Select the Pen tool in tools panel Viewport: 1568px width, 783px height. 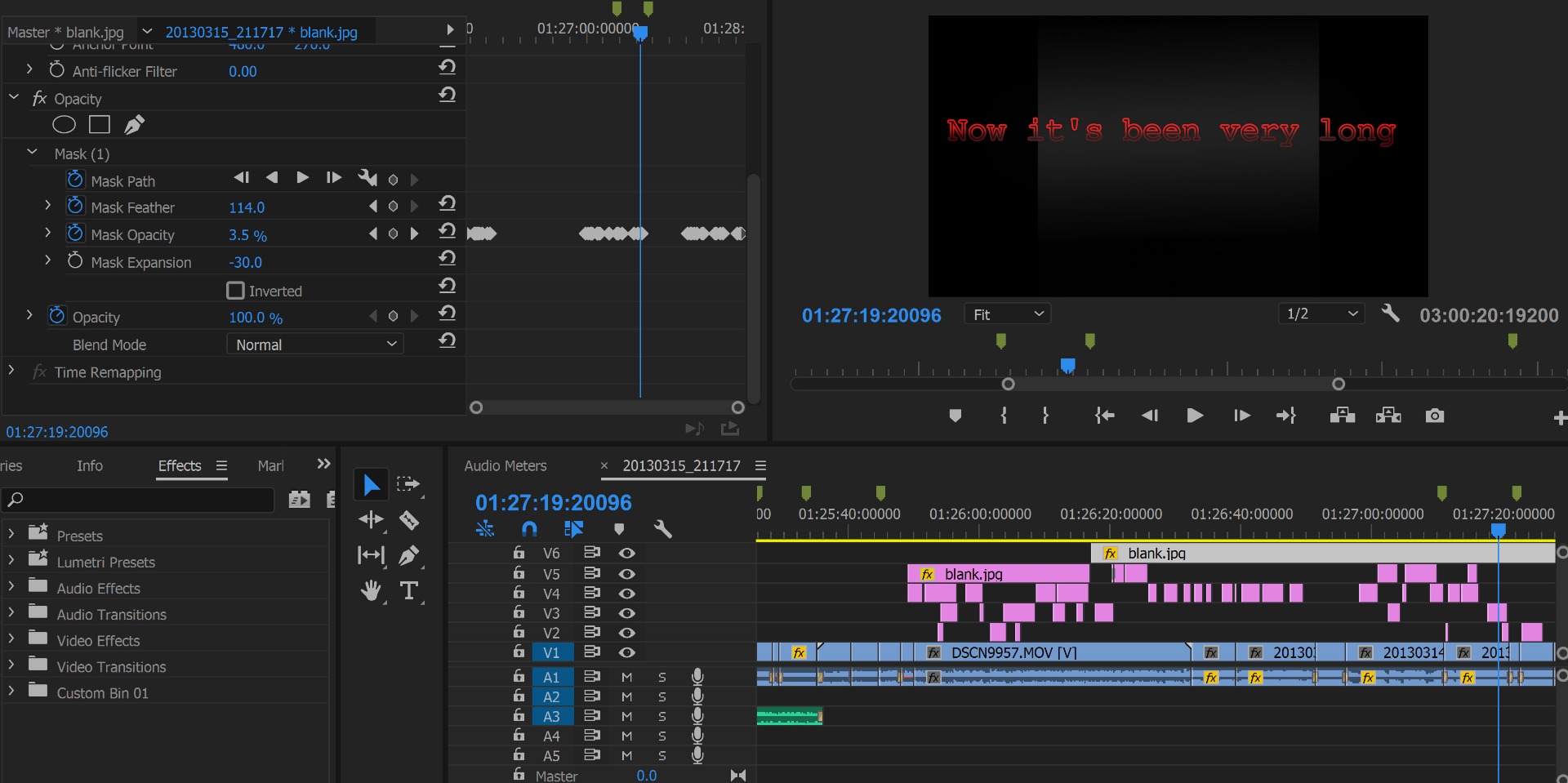(409, 556)
